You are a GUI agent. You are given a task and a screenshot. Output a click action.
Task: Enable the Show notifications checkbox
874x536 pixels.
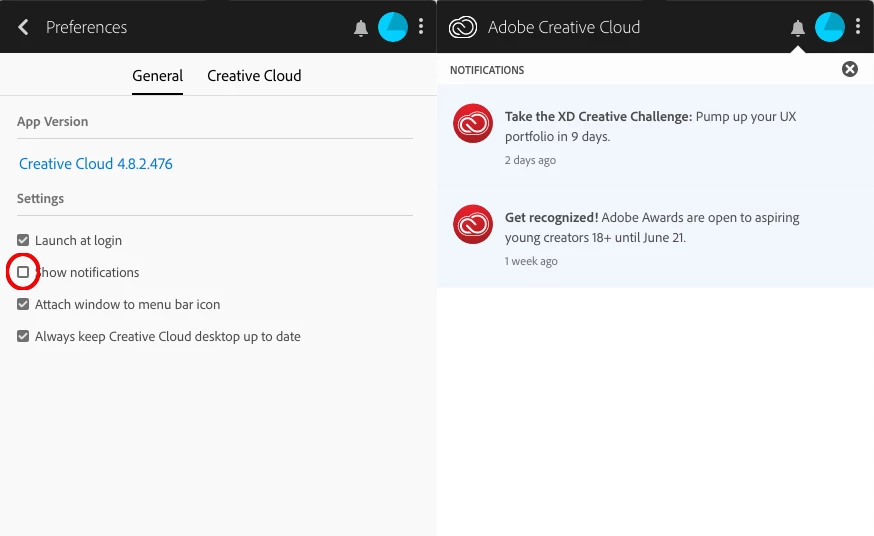click(x=23, y=272)
